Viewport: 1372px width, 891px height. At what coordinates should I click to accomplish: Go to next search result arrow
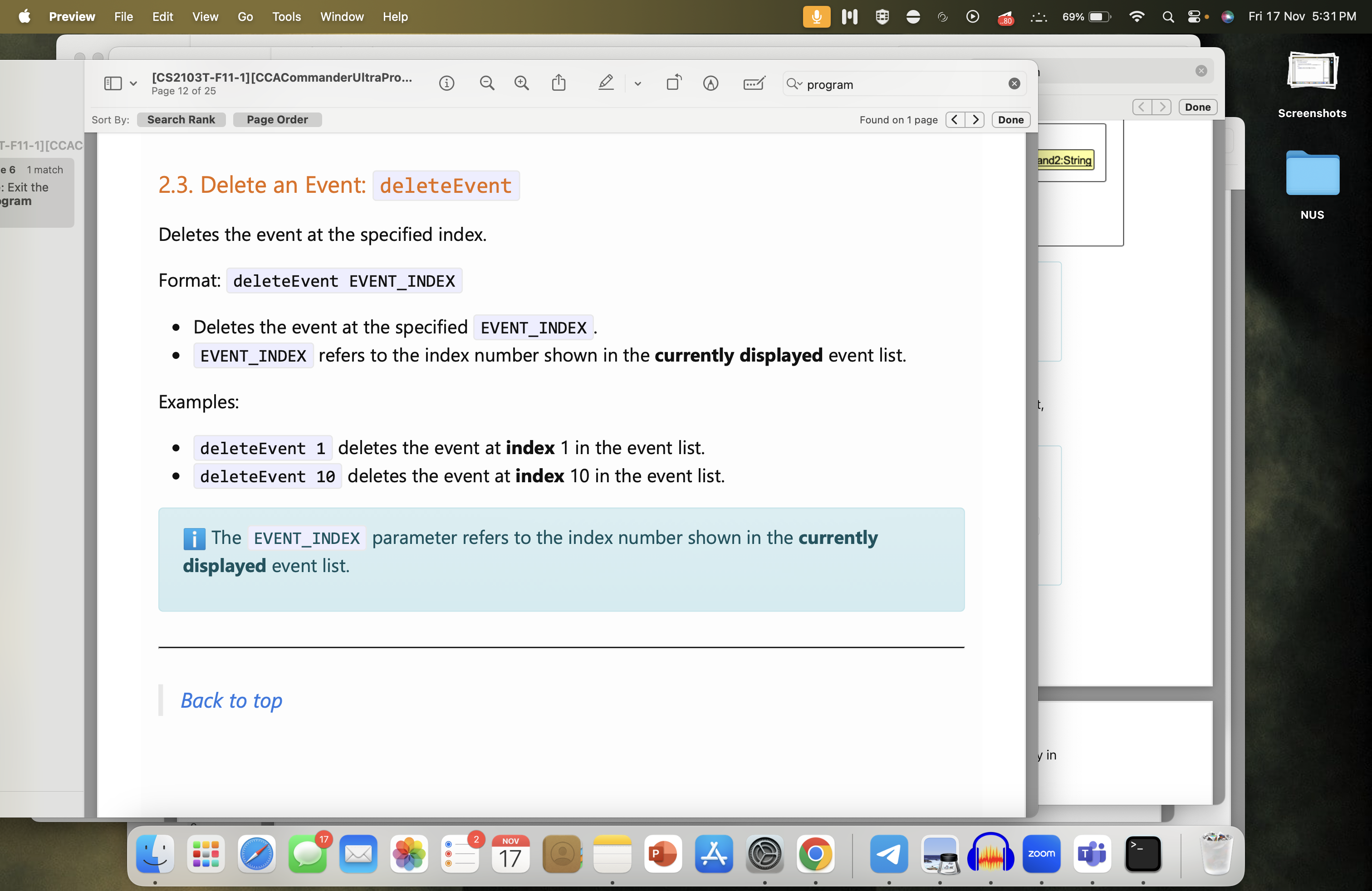[x=975, y=119]
